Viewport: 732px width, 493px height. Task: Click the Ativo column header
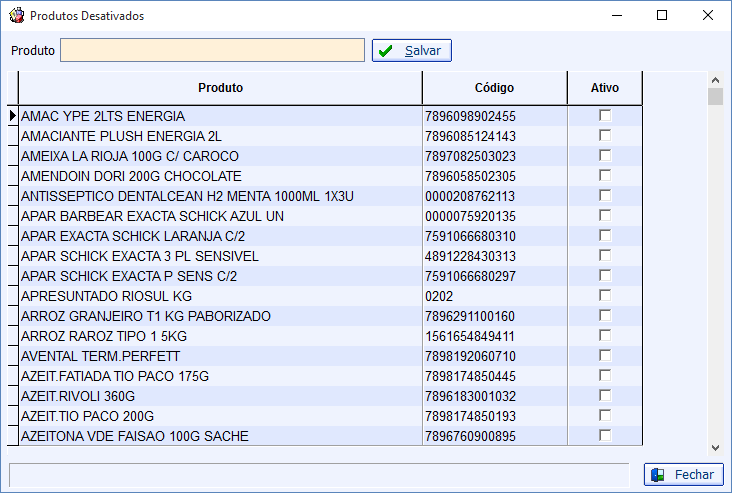tap(605, 88)
